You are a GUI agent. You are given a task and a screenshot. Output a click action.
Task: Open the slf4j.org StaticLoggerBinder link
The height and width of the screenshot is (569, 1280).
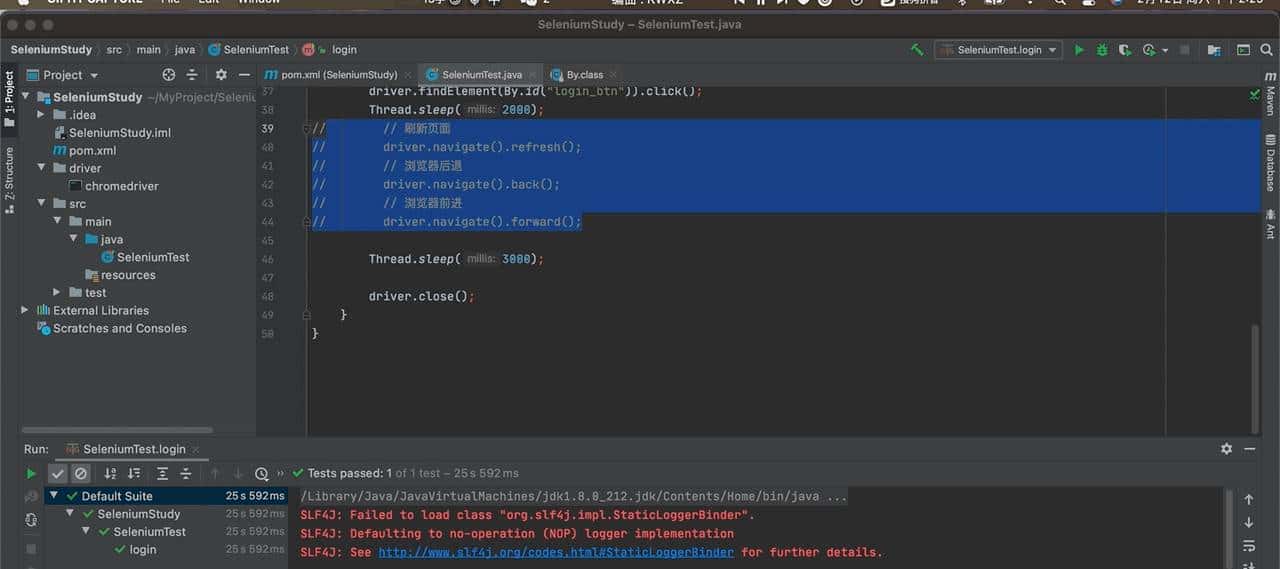[x=555, y=552]
